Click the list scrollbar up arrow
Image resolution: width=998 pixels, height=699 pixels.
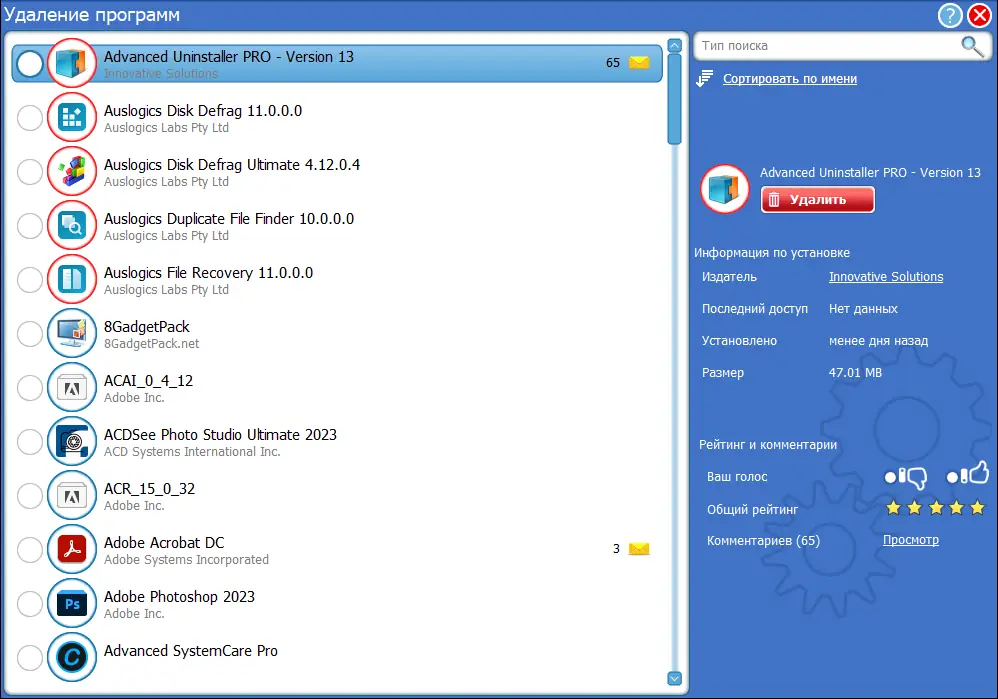pos(675,45)
